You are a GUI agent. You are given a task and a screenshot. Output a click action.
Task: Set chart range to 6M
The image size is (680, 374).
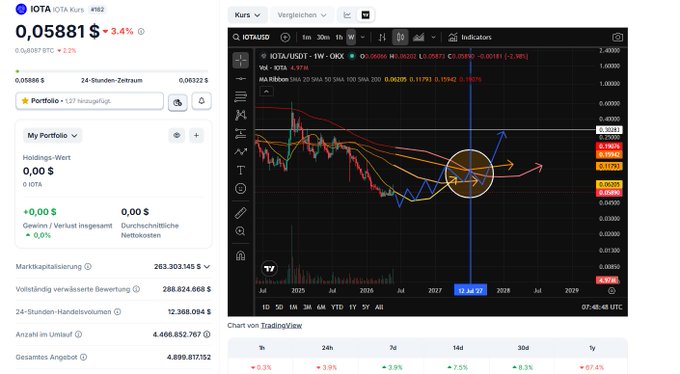click(321, 307)
